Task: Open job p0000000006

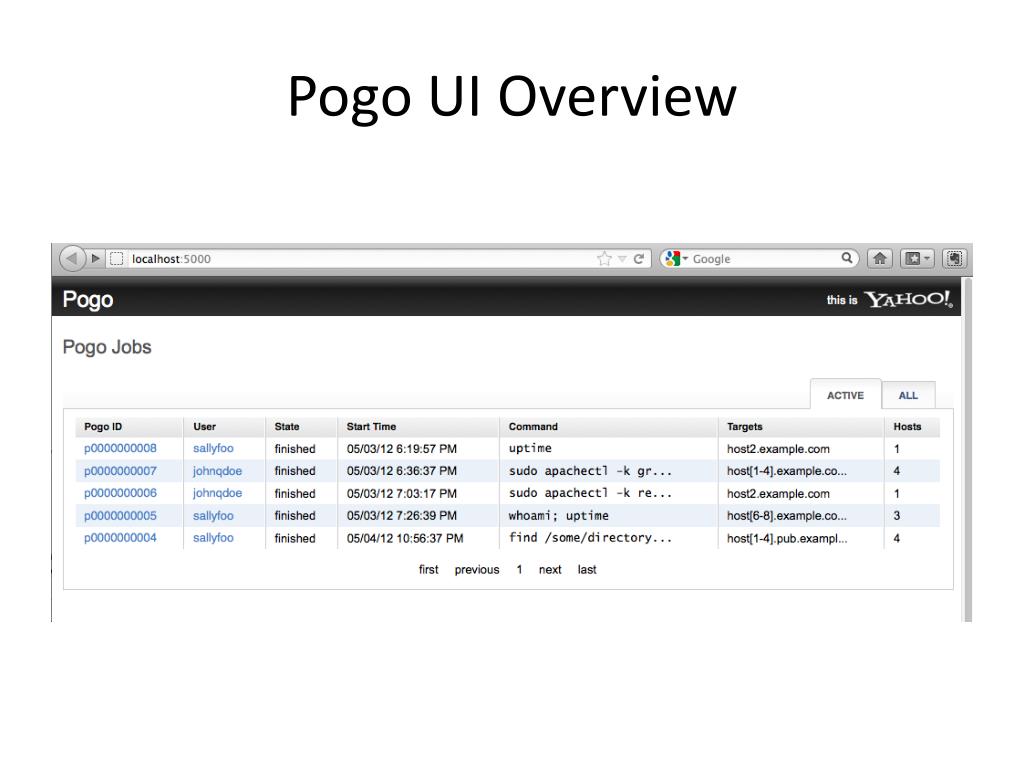Action: pyautogui.click(x=120, y=493)
